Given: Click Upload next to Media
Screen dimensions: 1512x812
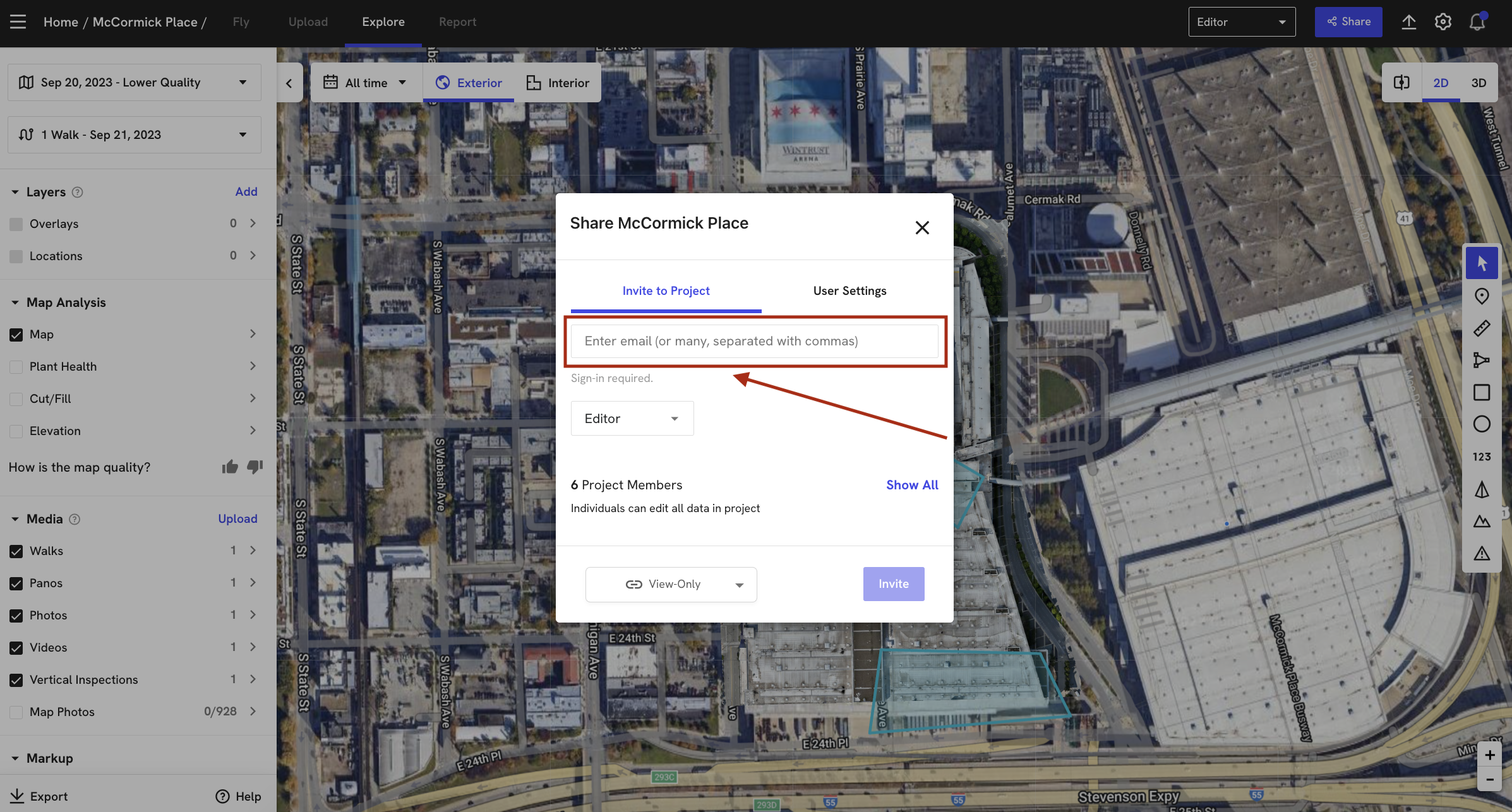Looking at the screenshot, I should pos(237,519).
